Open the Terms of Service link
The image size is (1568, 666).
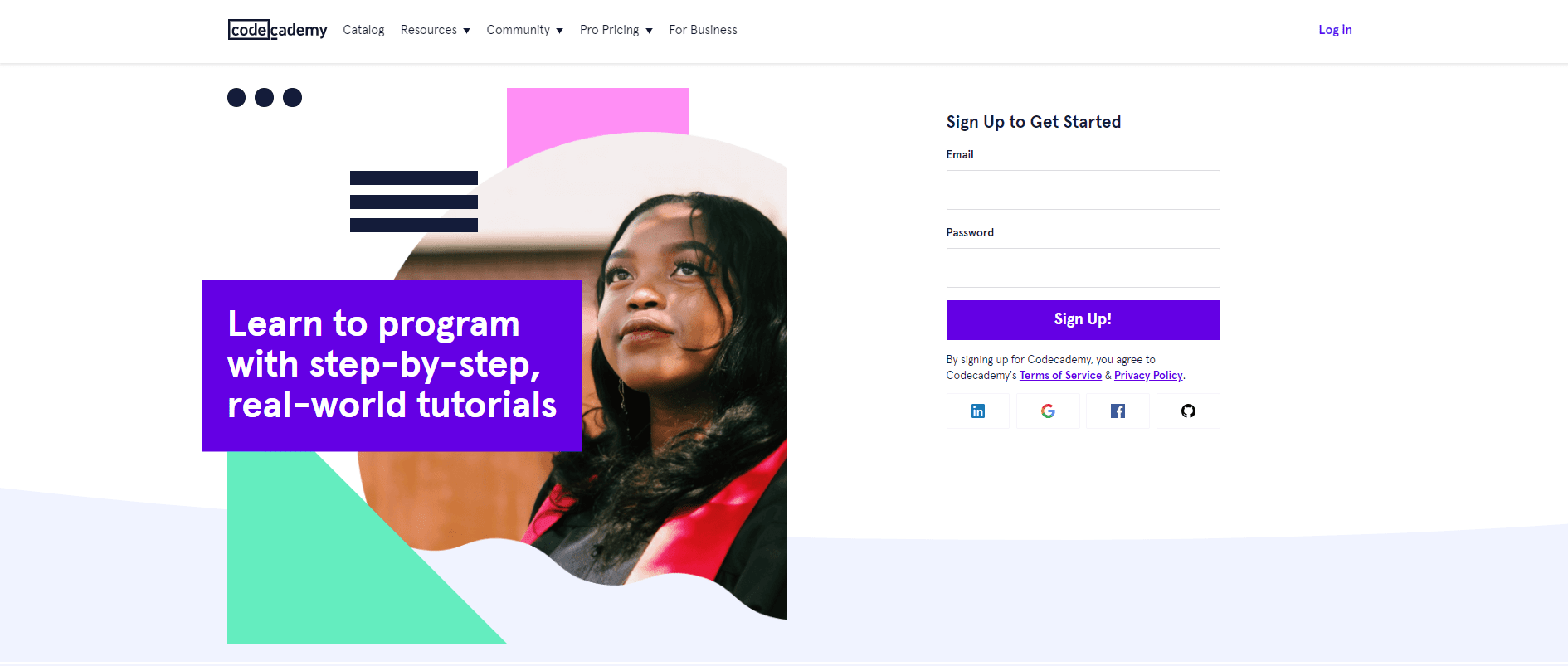(1060, 376)
